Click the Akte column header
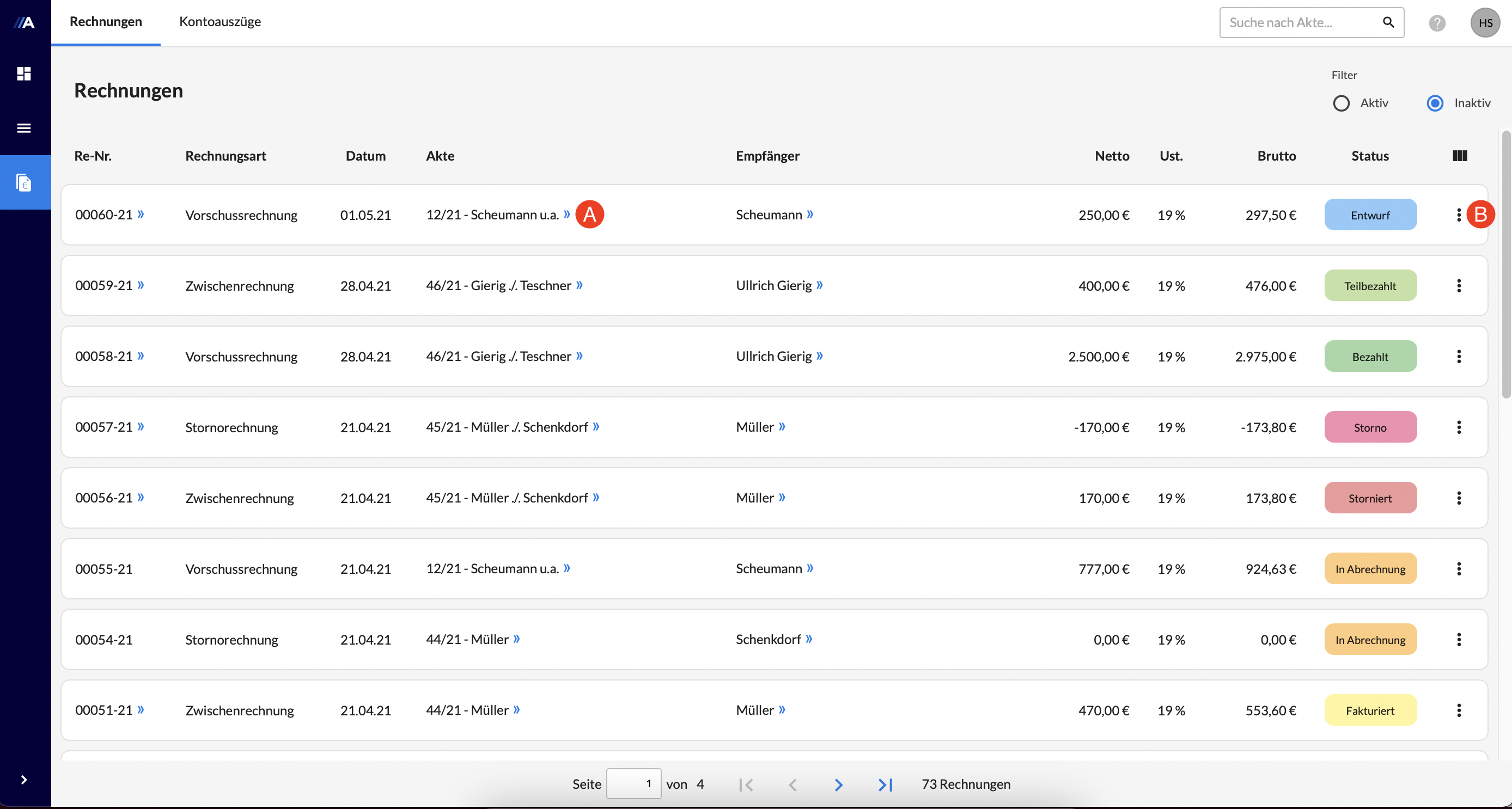The width and height of the screenshot is (1512, 809). [440, 156]
